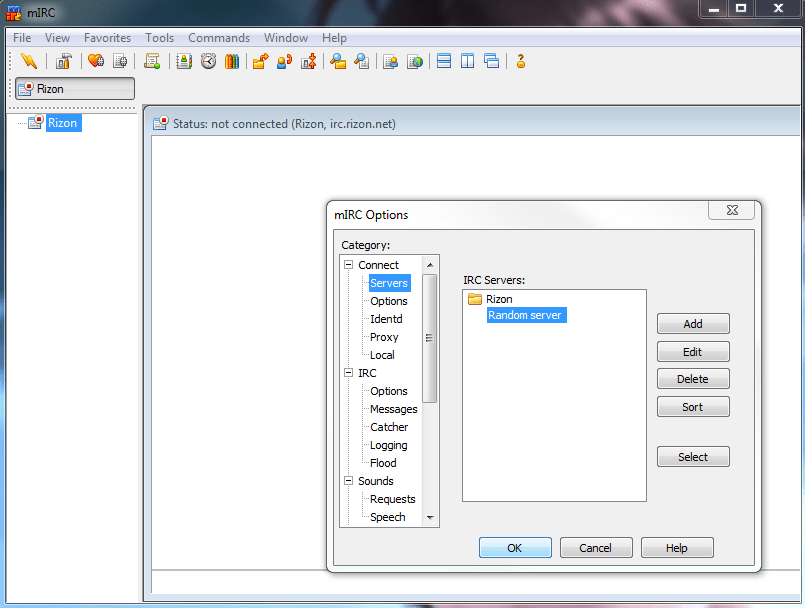The image size is (805, 608).
Task: Confirm options with the OK button
Action: (515, 547)
